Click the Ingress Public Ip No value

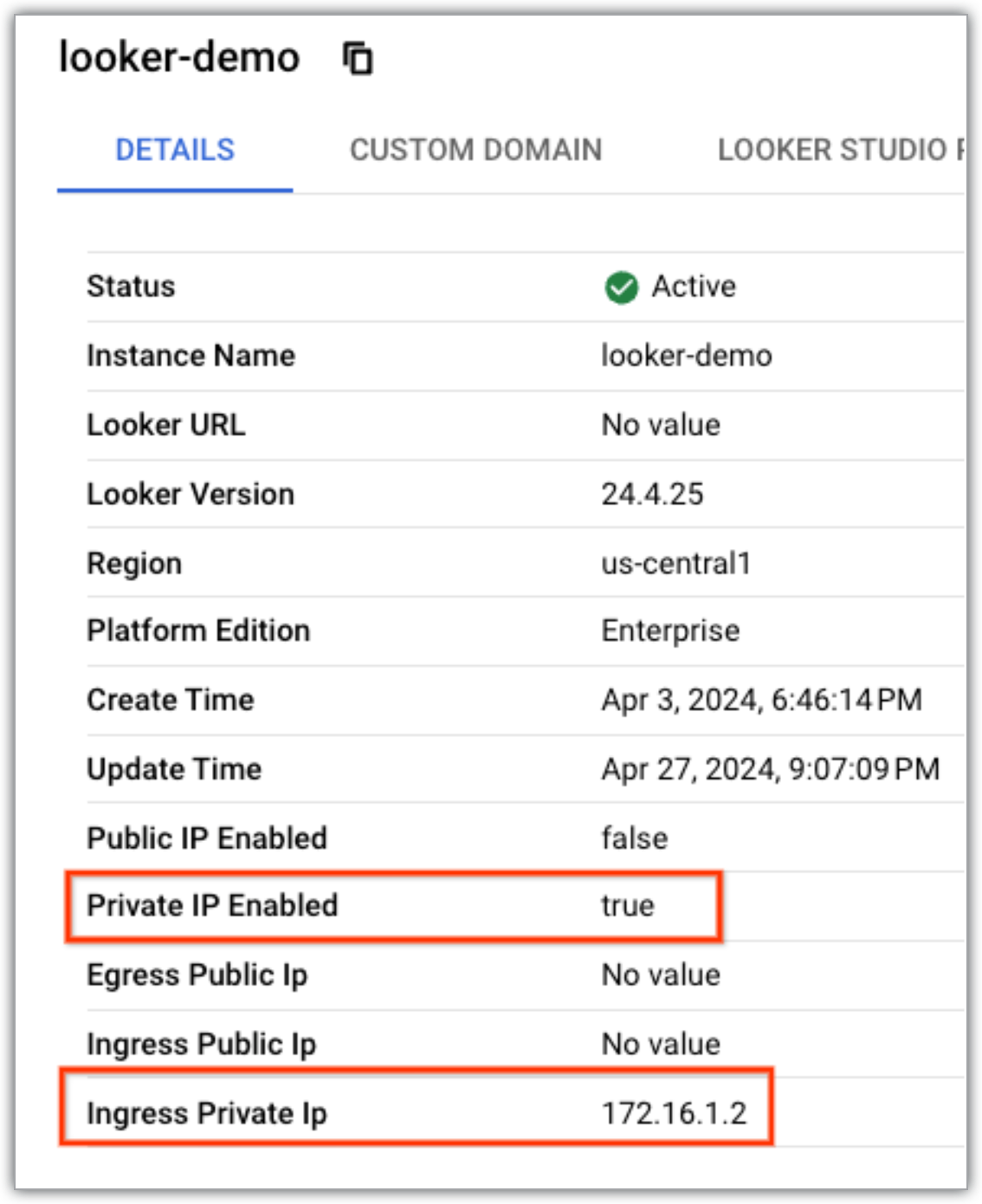661,1044
